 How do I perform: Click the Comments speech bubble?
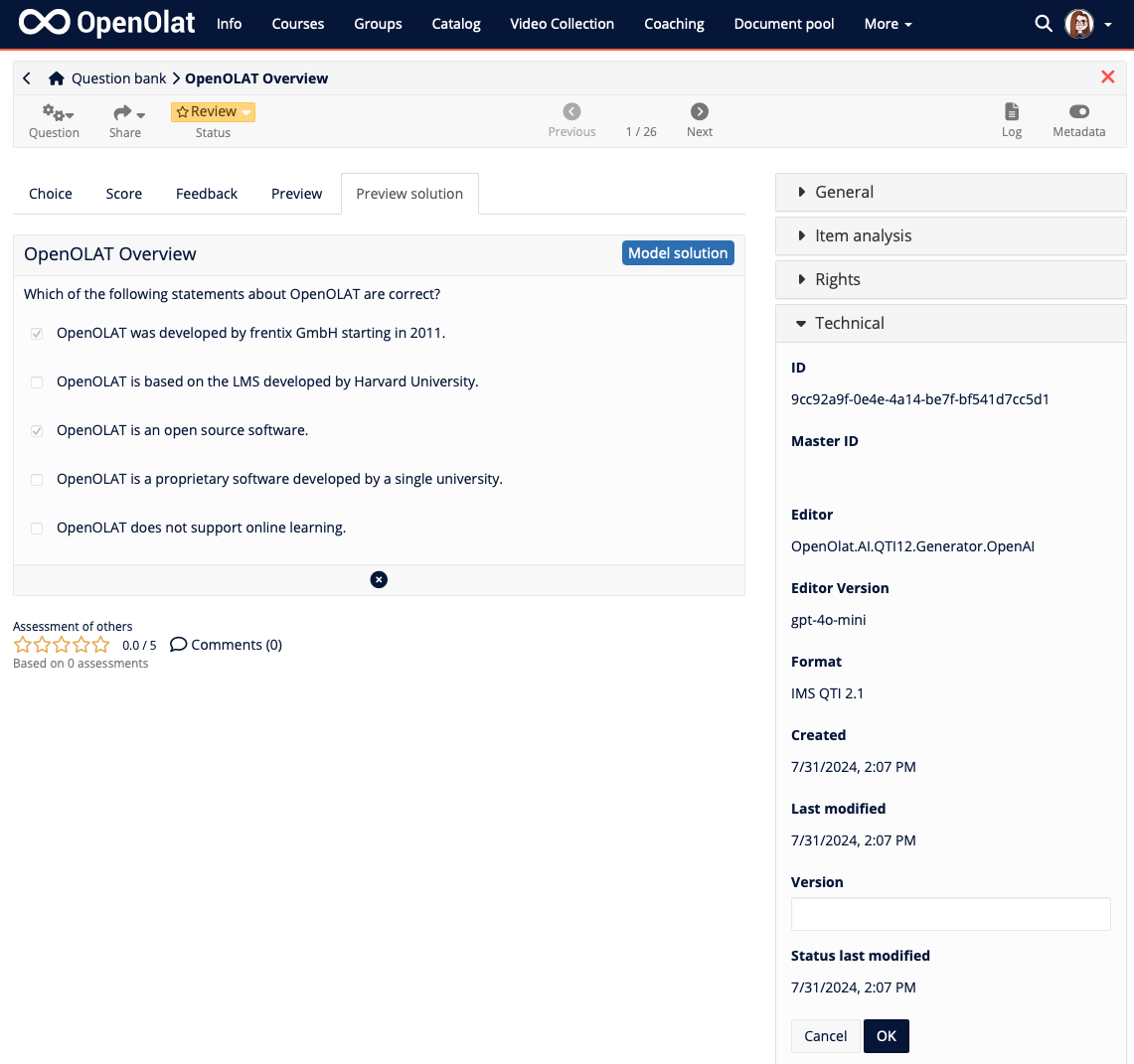179,645
